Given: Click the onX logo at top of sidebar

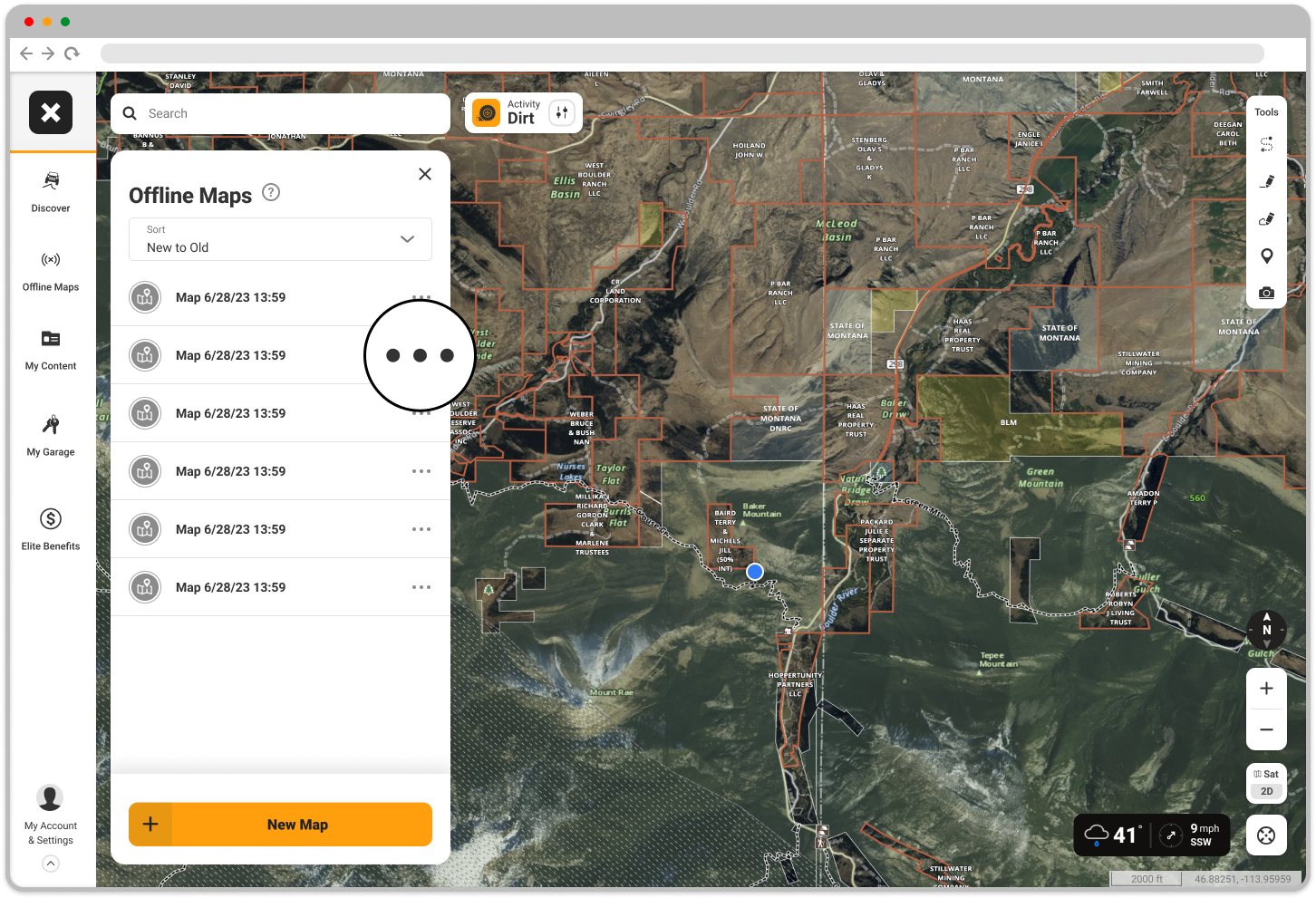Looking at the screenshot, I should click(51, 112).
